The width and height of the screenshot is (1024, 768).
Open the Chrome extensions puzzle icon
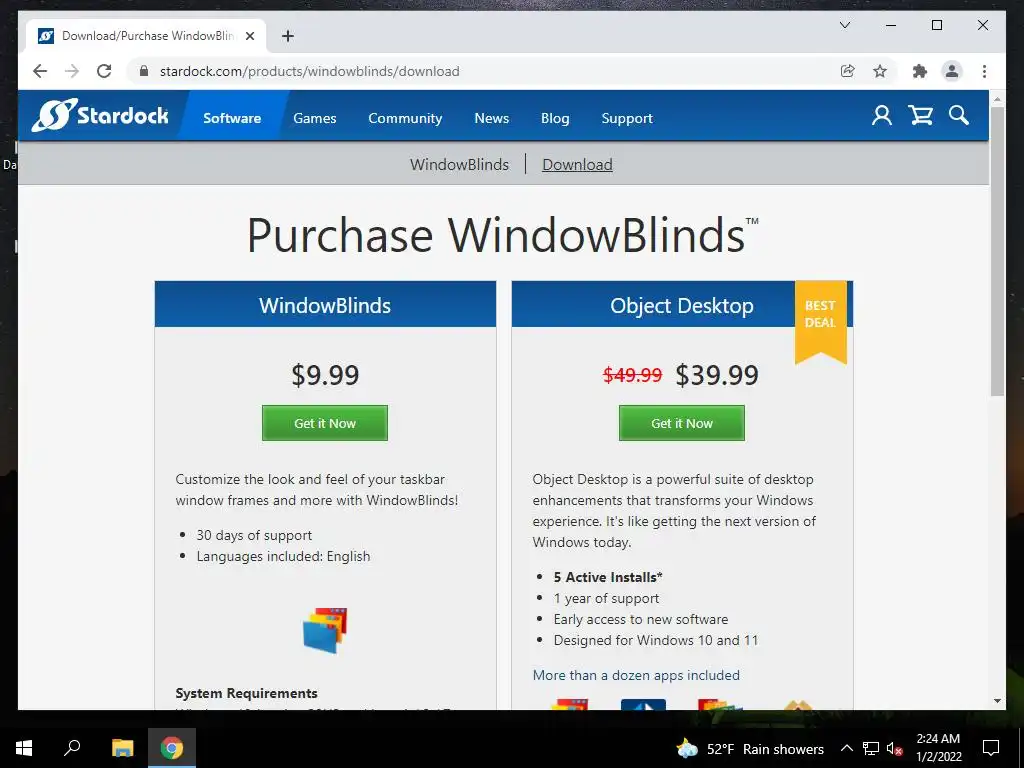tap(920, 71)
